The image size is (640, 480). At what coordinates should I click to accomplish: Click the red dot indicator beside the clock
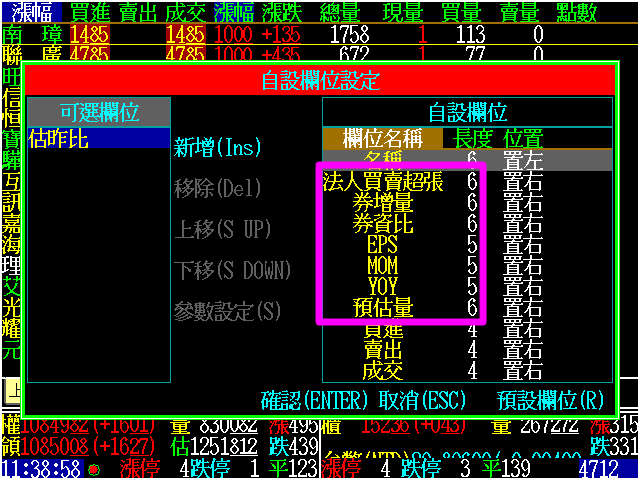93,469
